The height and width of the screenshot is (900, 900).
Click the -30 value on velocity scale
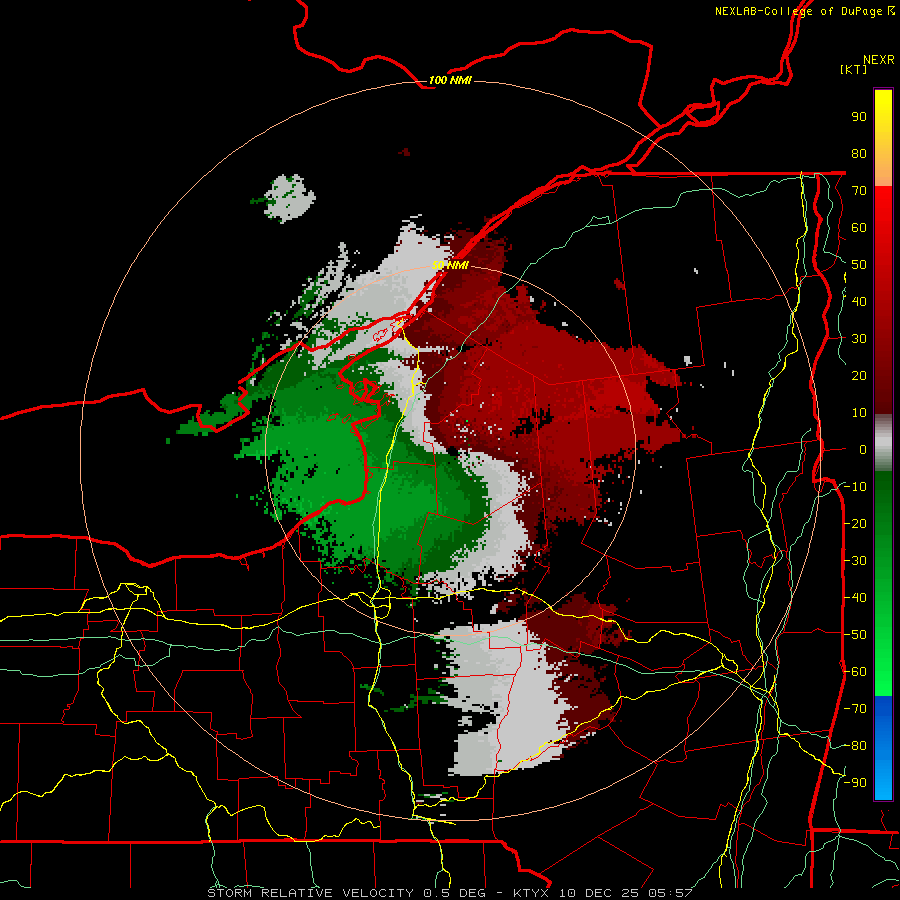(x=855, y=561)
